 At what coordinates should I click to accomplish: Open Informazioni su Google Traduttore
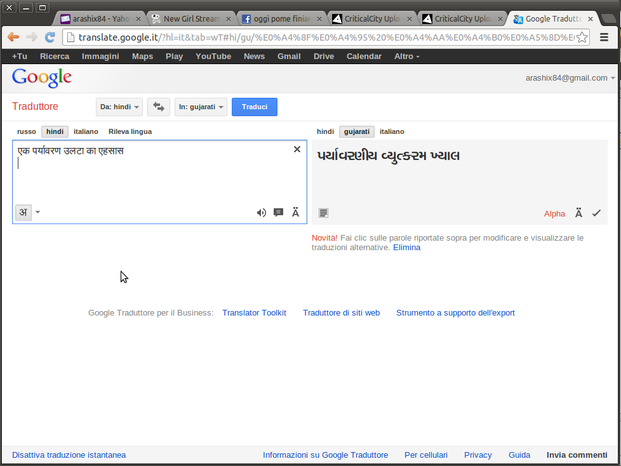tap(325, 455)
